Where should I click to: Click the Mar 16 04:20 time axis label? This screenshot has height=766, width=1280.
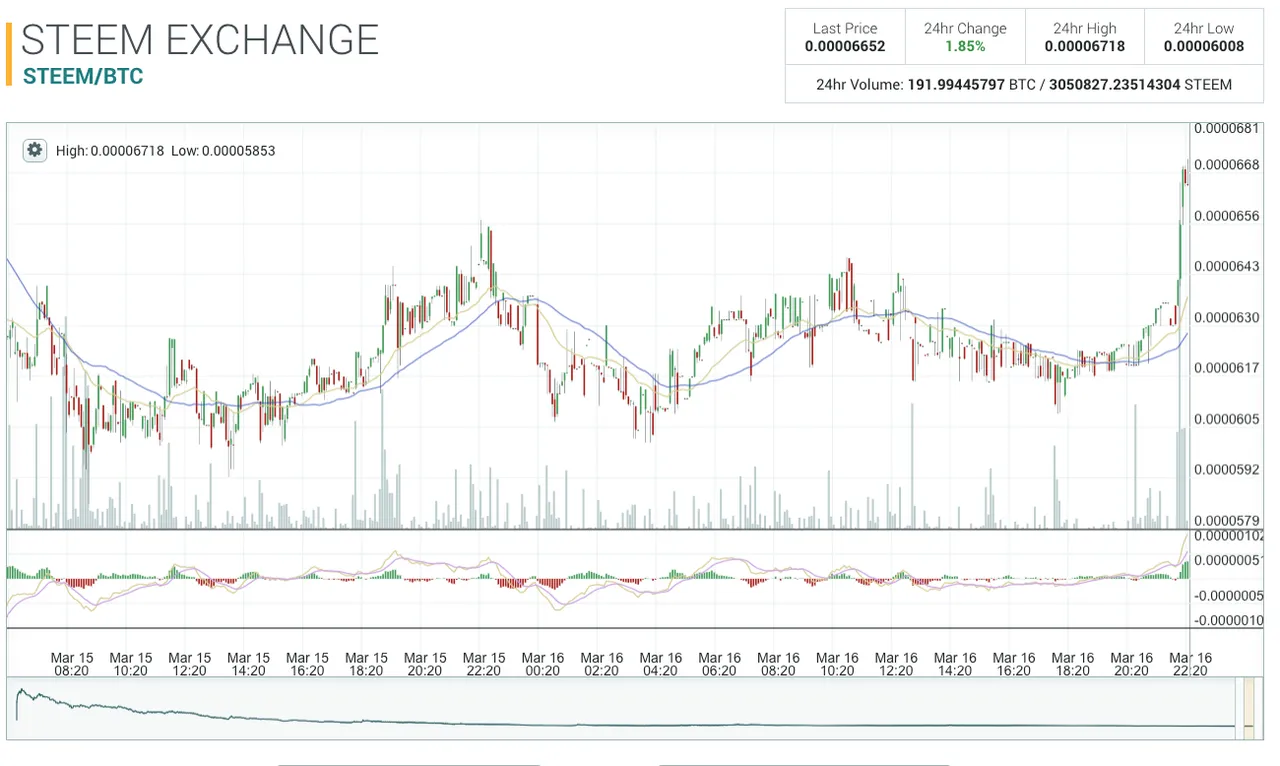click(661, 665)
